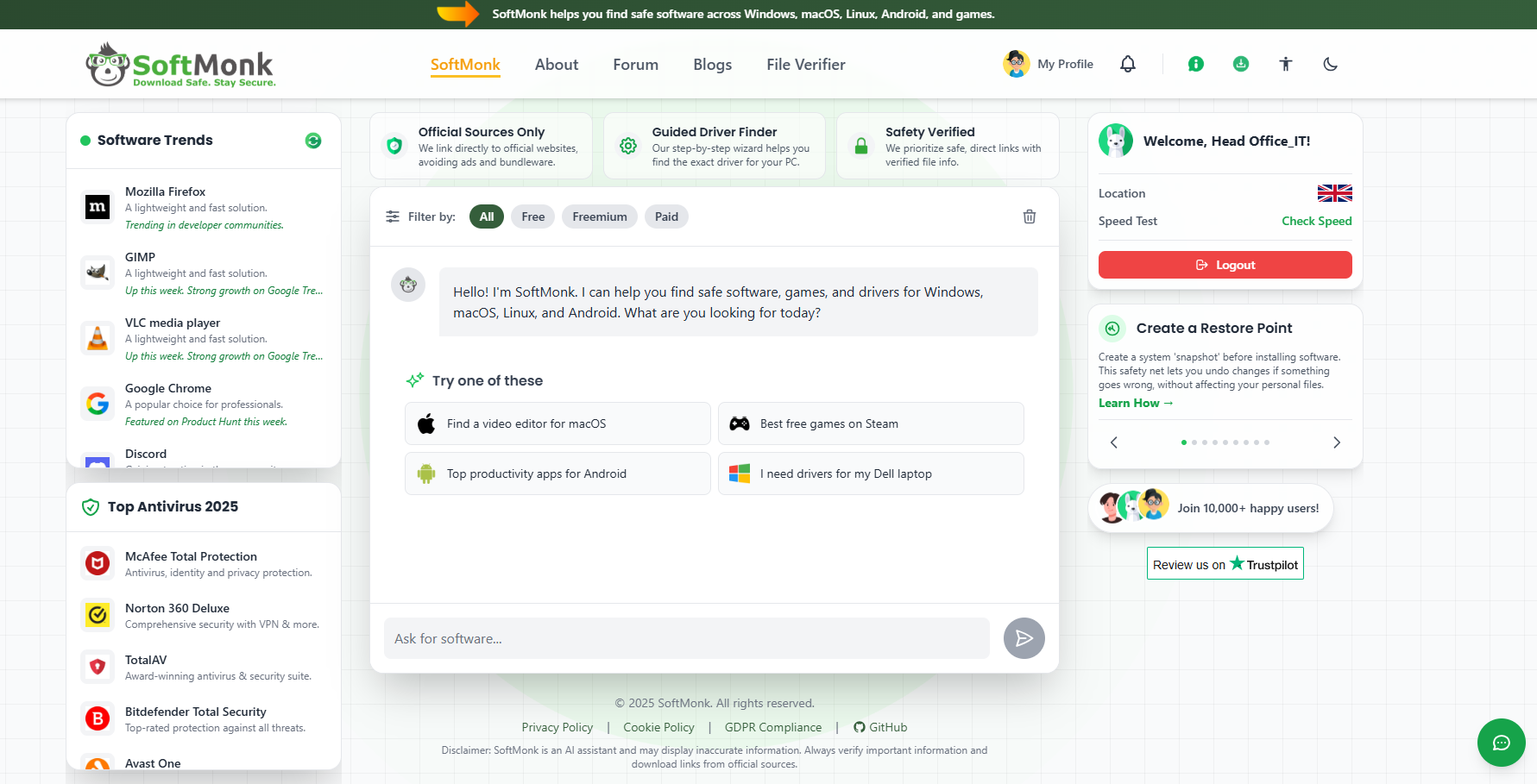Click the GitHub icon in the footer
The height and width of the screenshot is (784, 1537).
coord(860,727)
